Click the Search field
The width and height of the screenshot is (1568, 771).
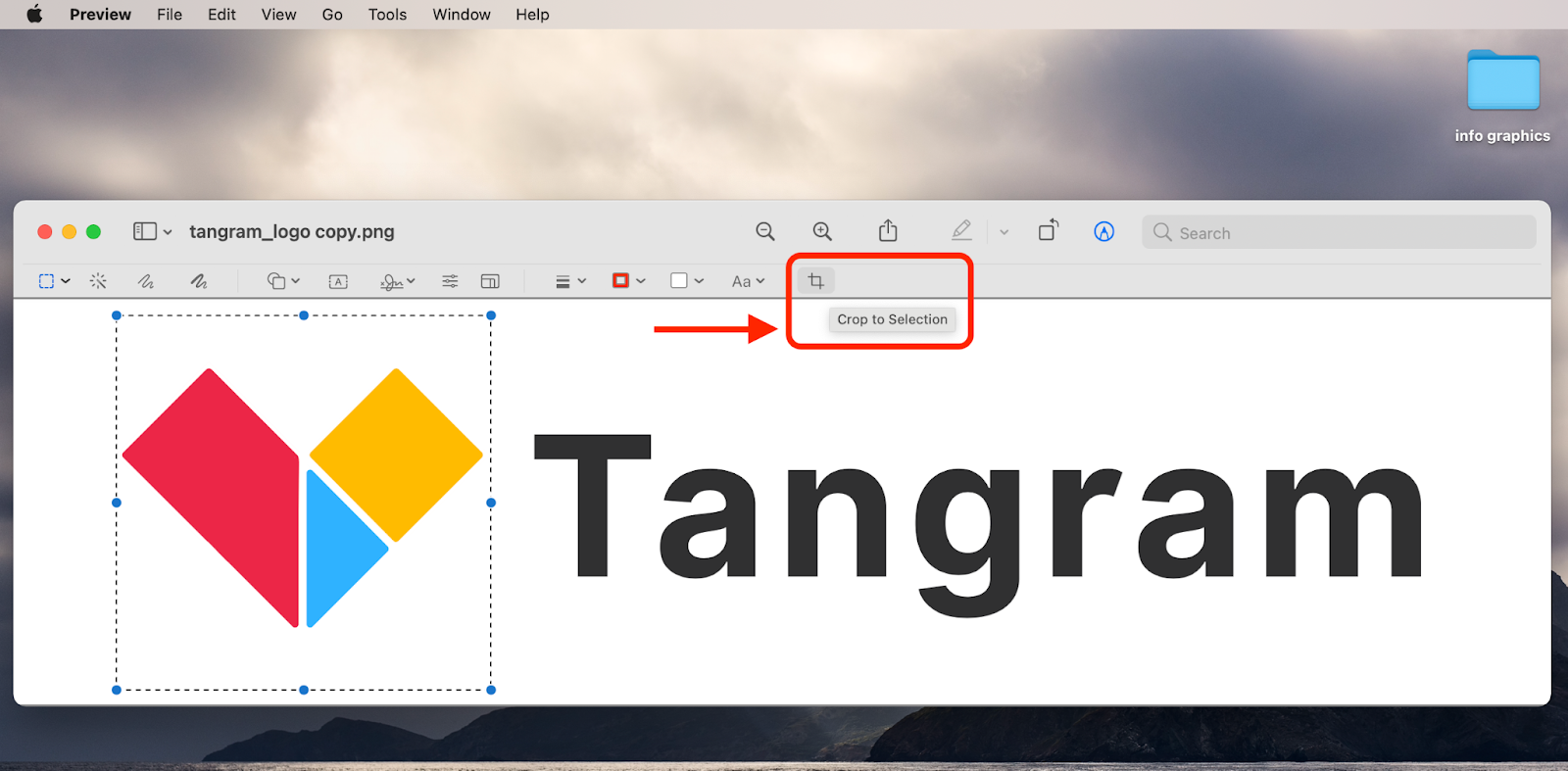[x=1339, y=232]
